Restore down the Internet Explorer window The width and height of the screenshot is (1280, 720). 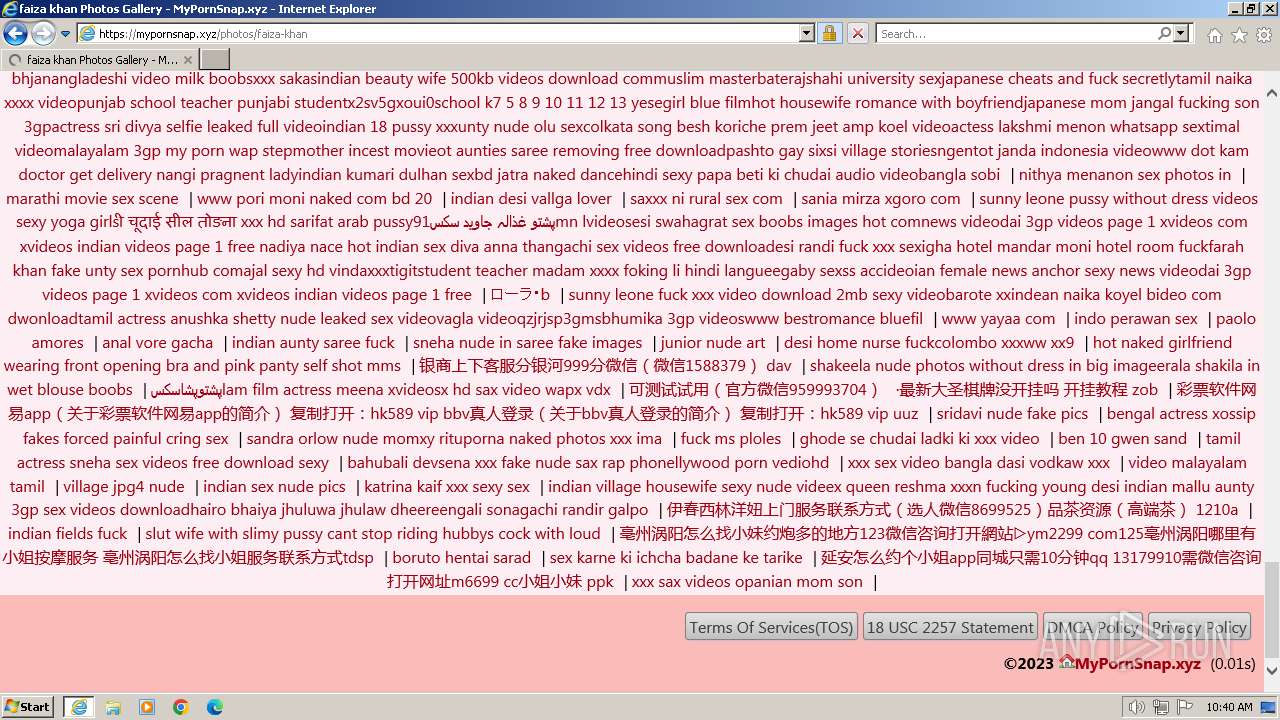pyautogui.click(x=1251, y=8)
